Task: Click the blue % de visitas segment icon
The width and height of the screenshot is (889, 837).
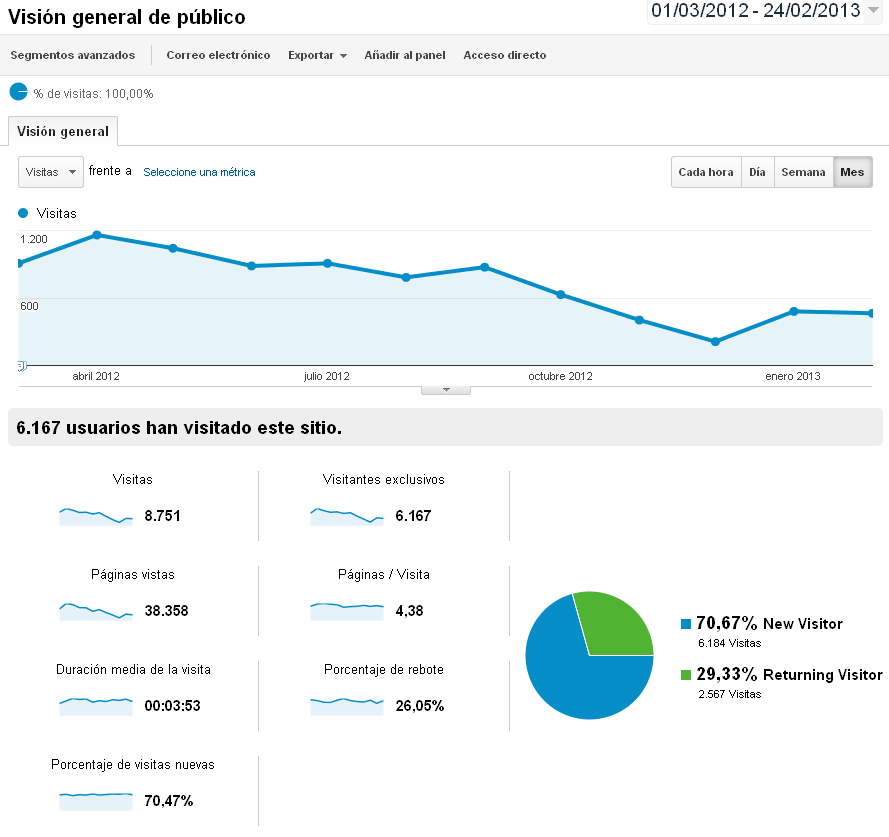Action: click(19, 92)
